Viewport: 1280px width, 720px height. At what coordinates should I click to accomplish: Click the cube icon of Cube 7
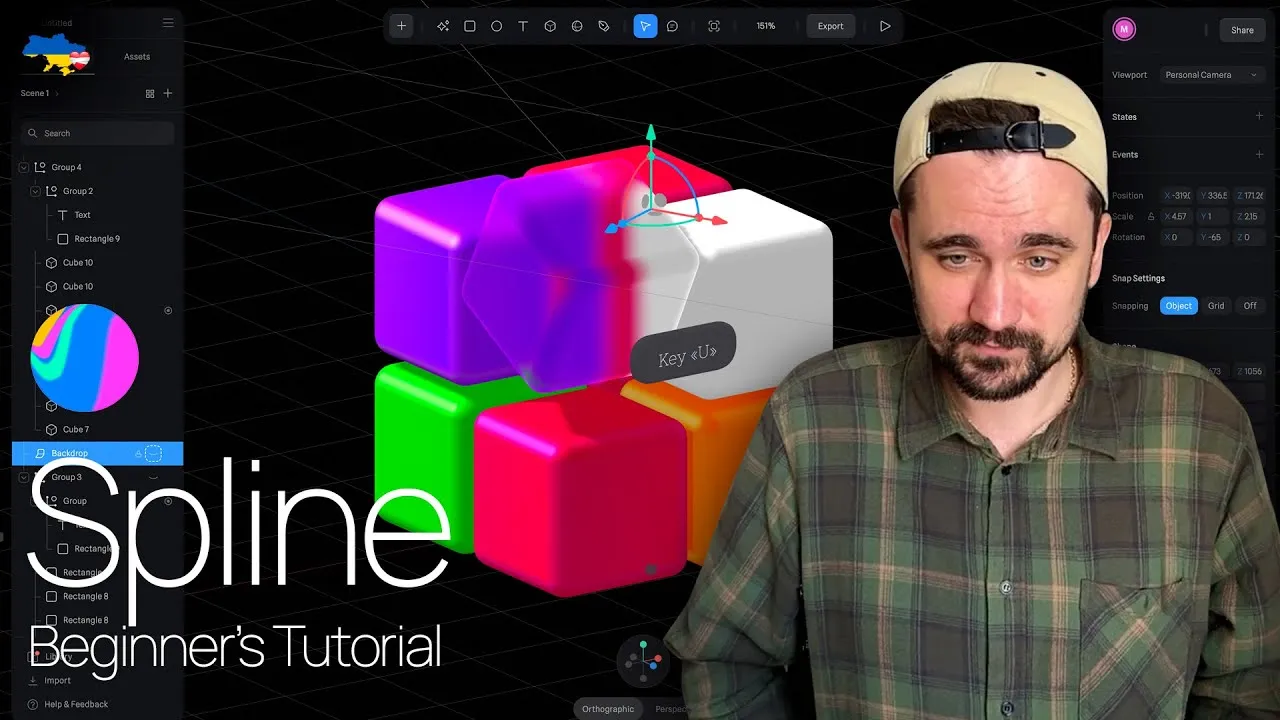tap(52, 430)
